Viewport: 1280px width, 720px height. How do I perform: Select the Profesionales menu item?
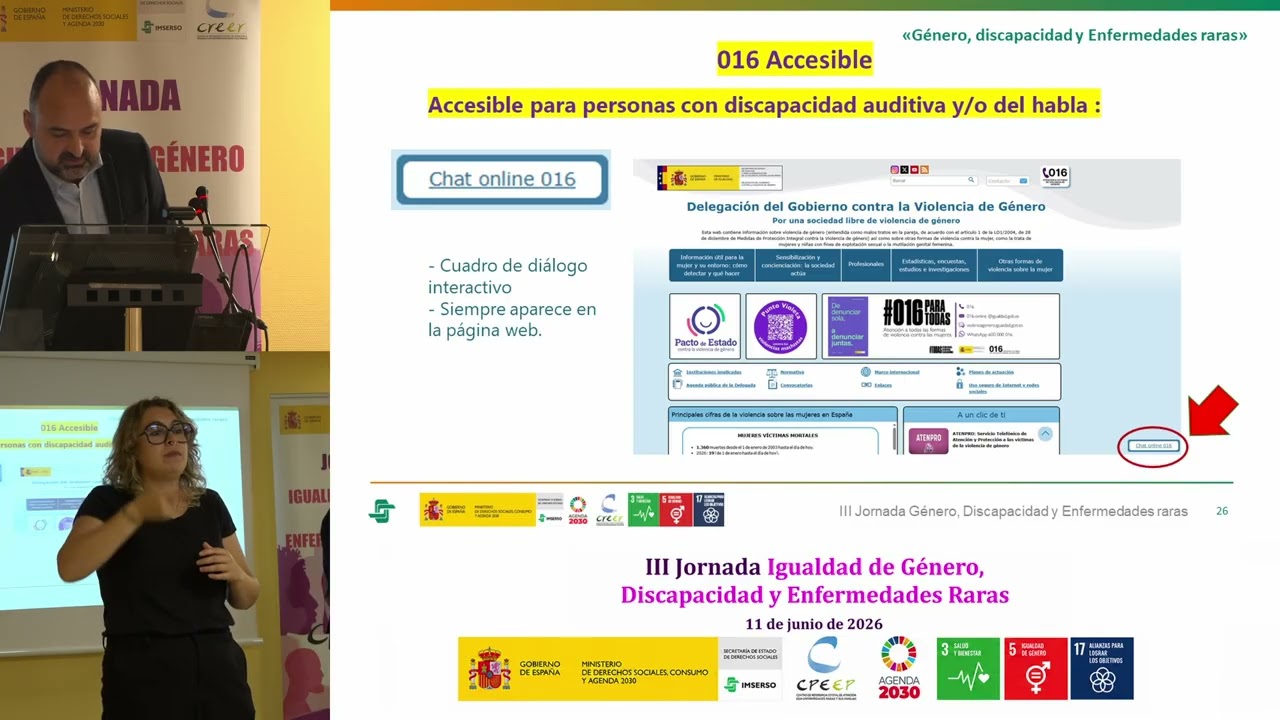(866, 265)
